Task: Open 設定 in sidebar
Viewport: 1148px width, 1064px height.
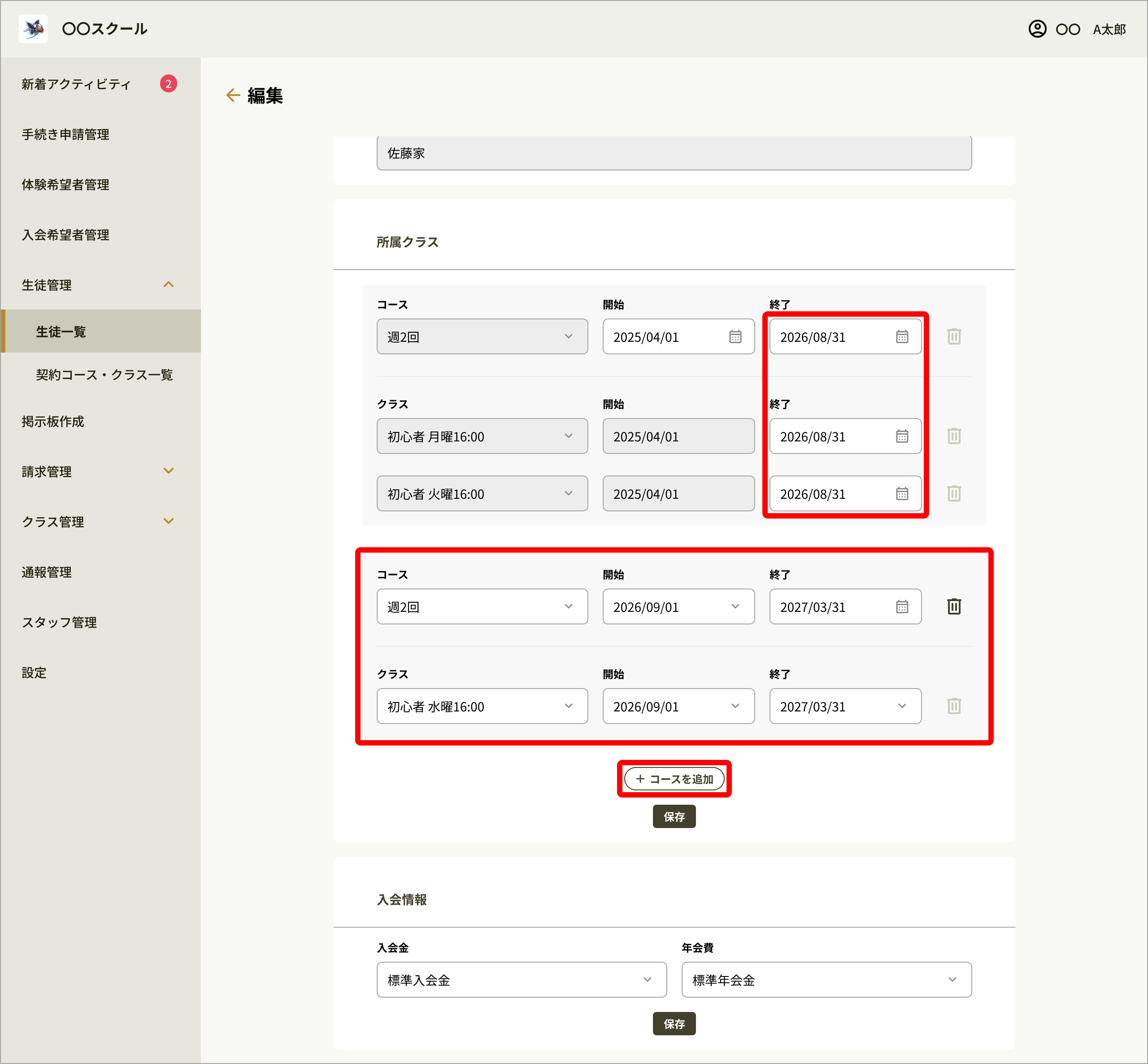Action: point(34,672)
